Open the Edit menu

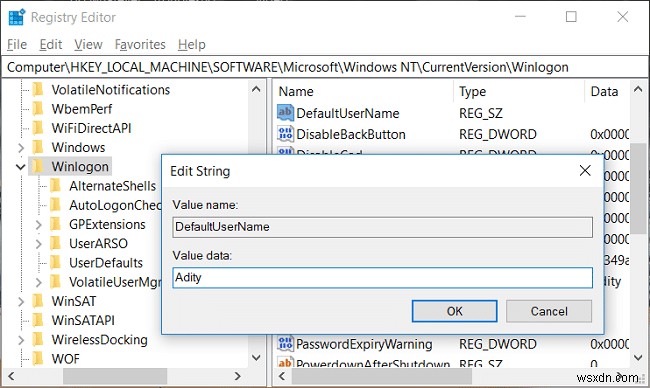51,44
